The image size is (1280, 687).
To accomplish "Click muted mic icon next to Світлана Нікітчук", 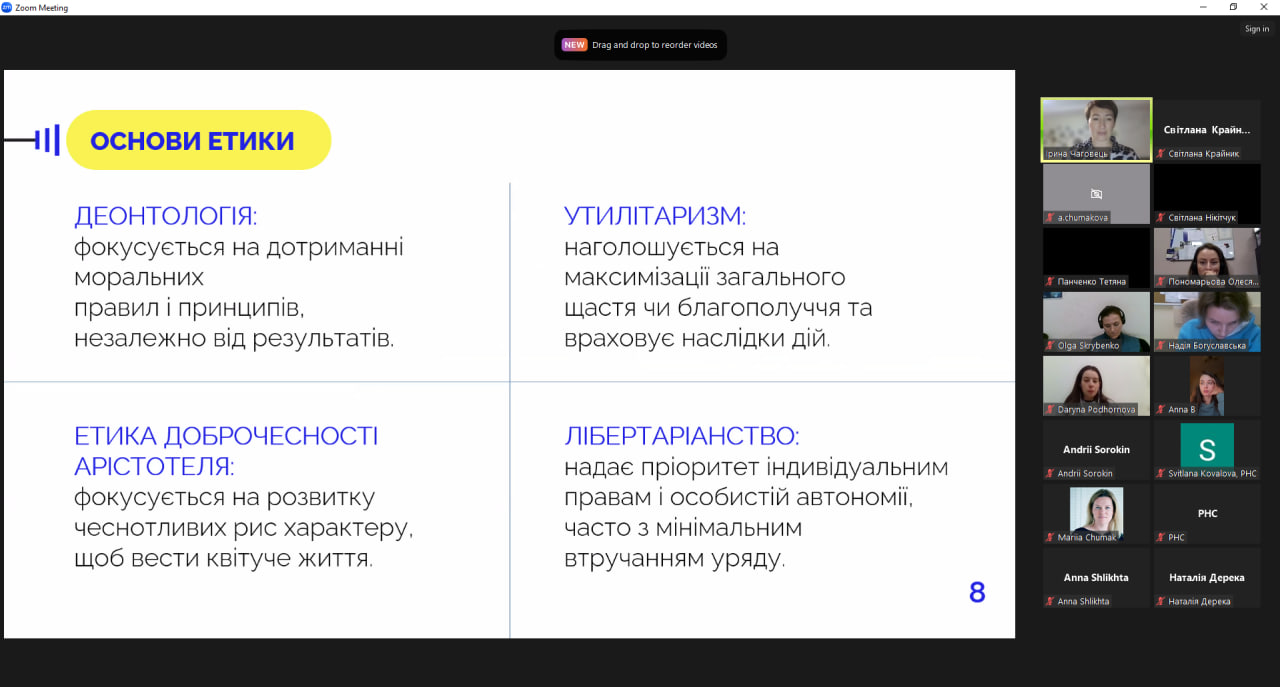I will click(x=1161, y=218).
